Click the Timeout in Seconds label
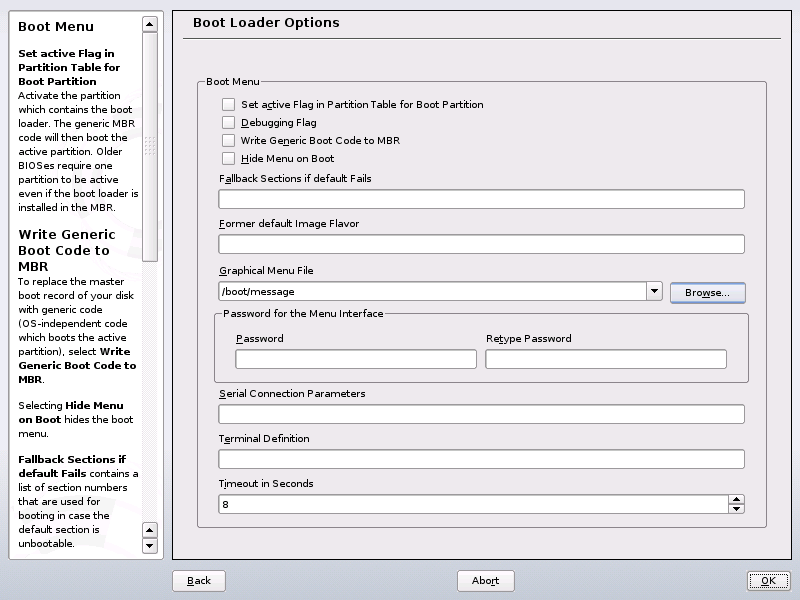This screenshot has width=800, height=600. (266, 483)
